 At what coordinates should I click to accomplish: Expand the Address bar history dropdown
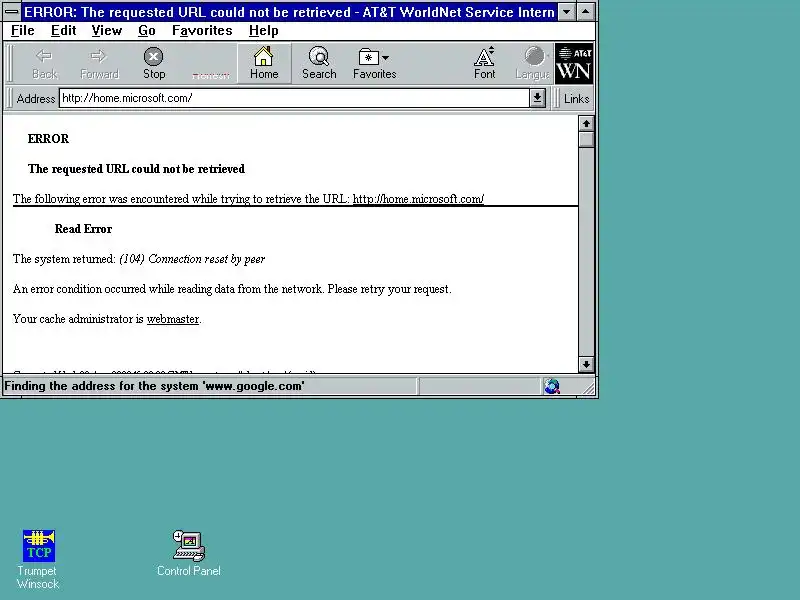tap(537, 98)
